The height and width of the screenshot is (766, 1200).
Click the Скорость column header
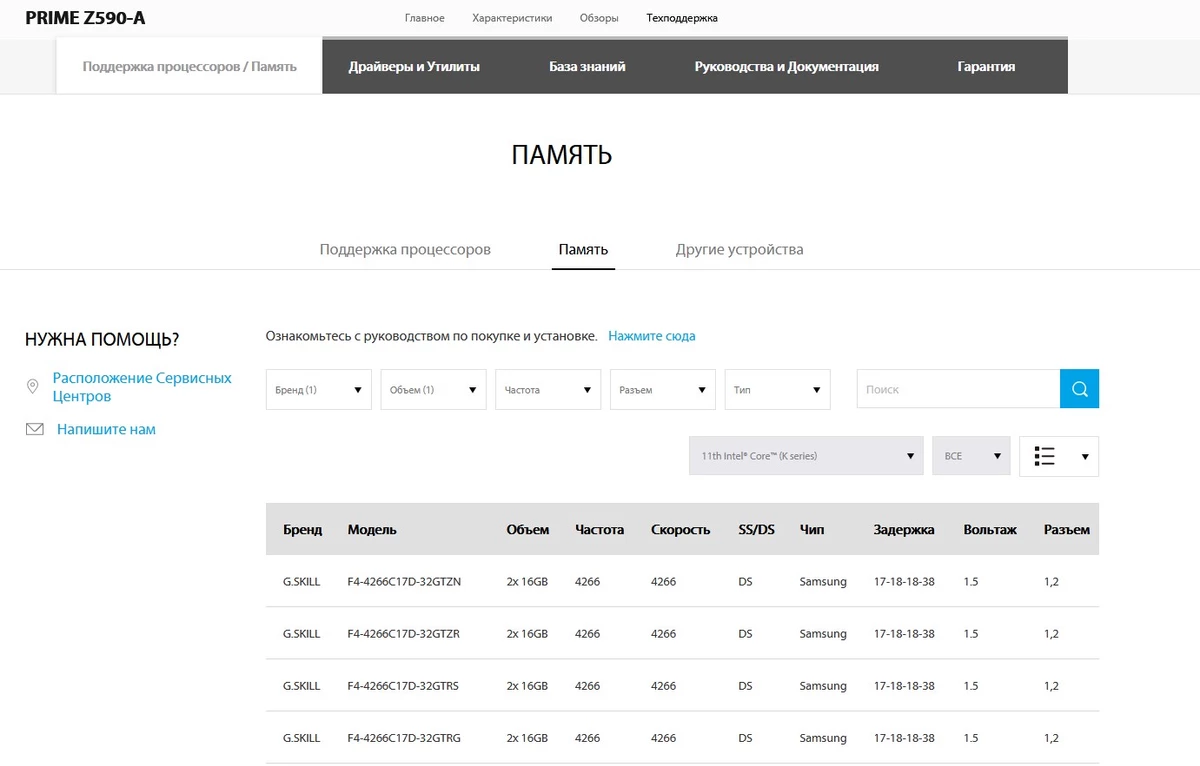coord(680,529)
